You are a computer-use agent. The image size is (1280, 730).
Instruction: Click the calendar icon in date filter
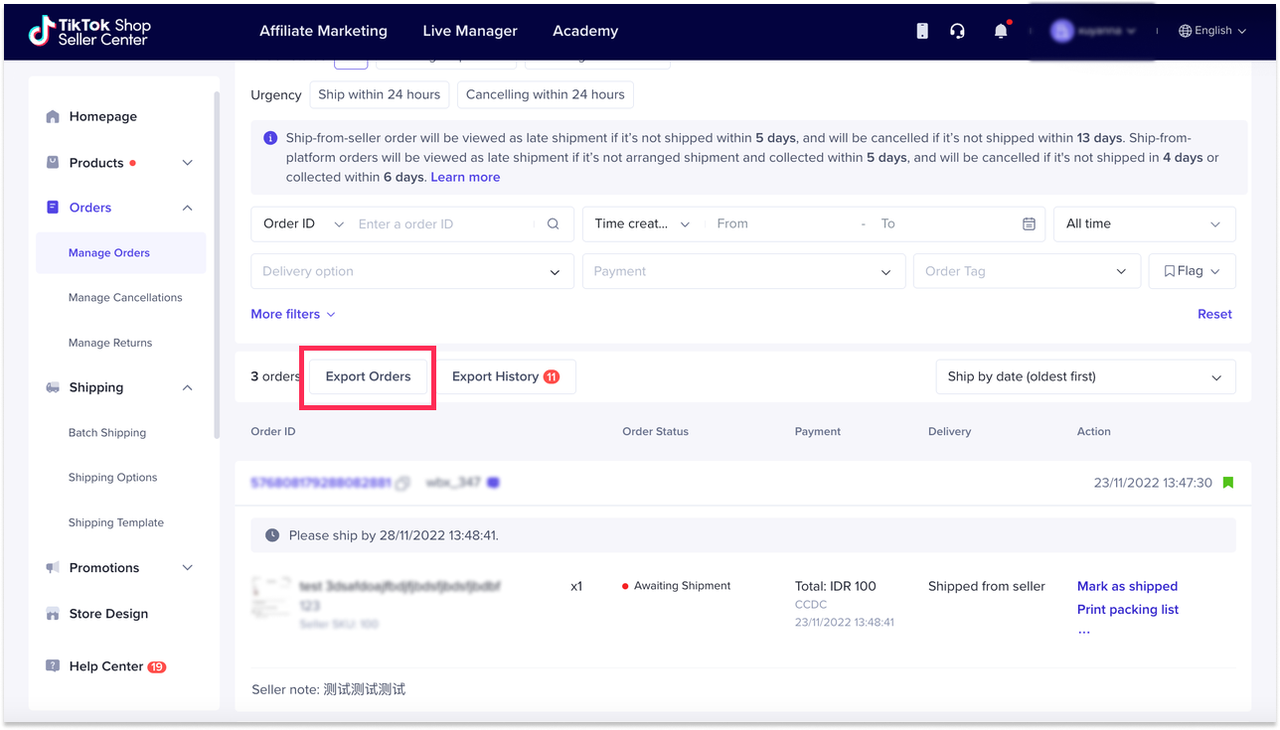[x=1028, y=224]
